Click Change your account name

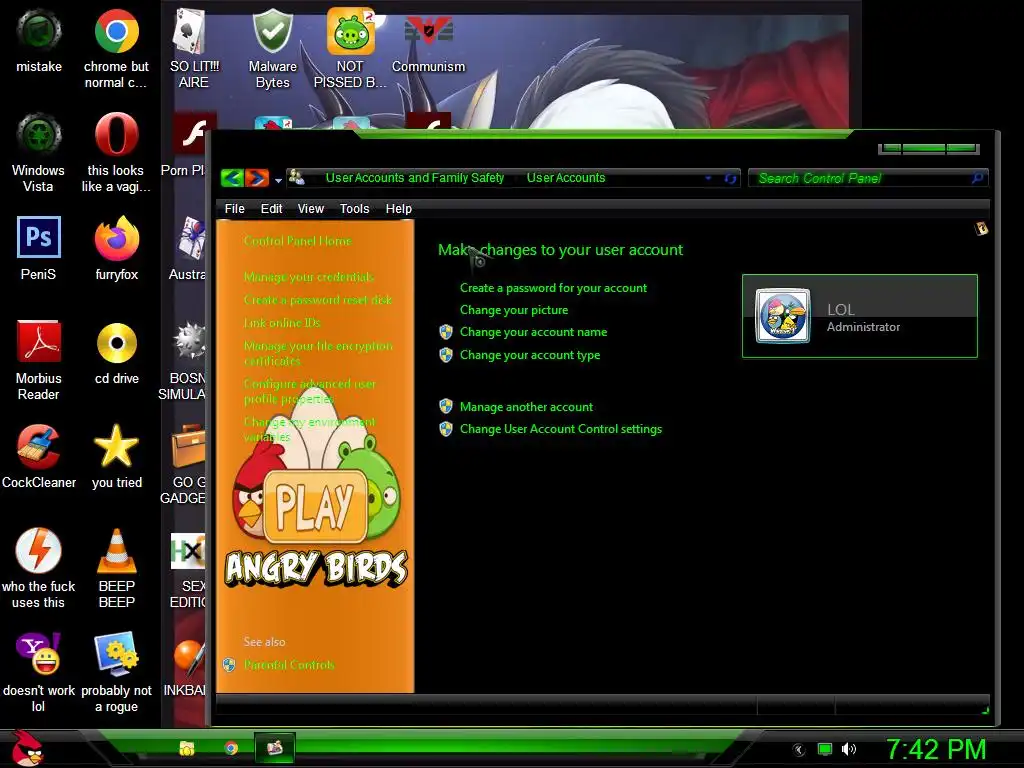click(533, 332)
